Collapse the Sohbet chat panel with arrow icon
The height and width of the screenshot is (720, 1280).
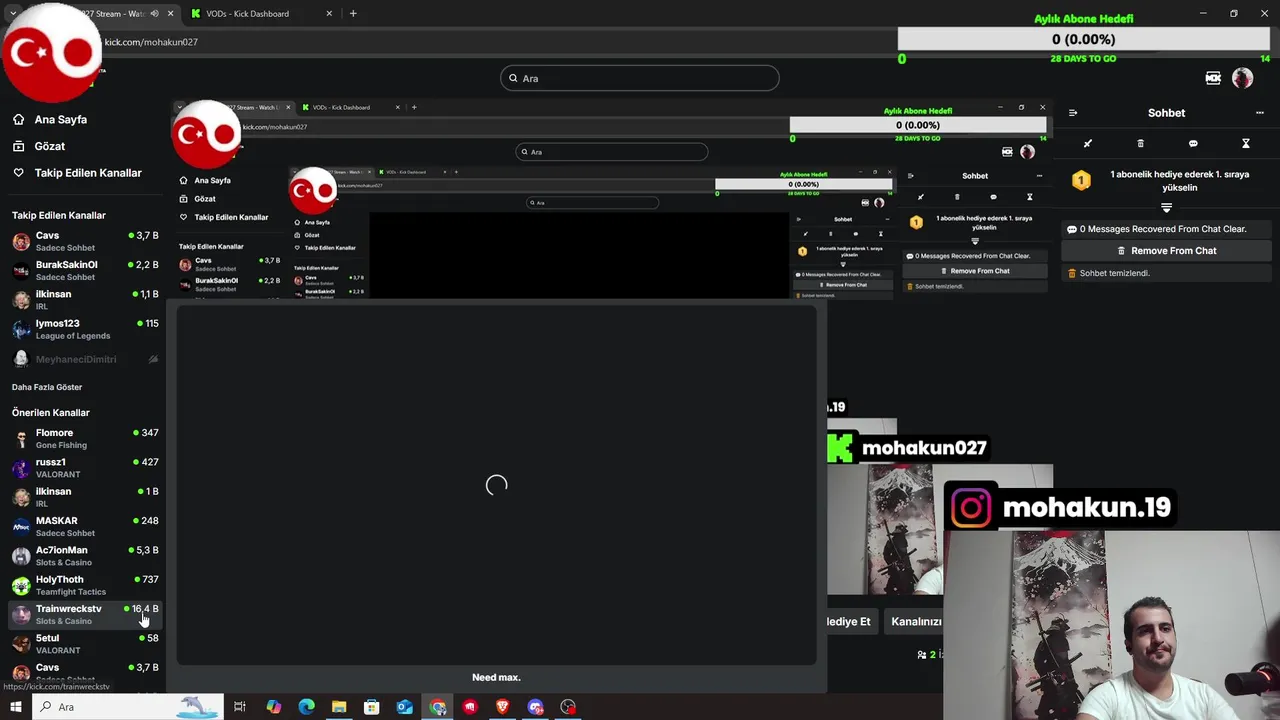click(x=1072, y=113)
